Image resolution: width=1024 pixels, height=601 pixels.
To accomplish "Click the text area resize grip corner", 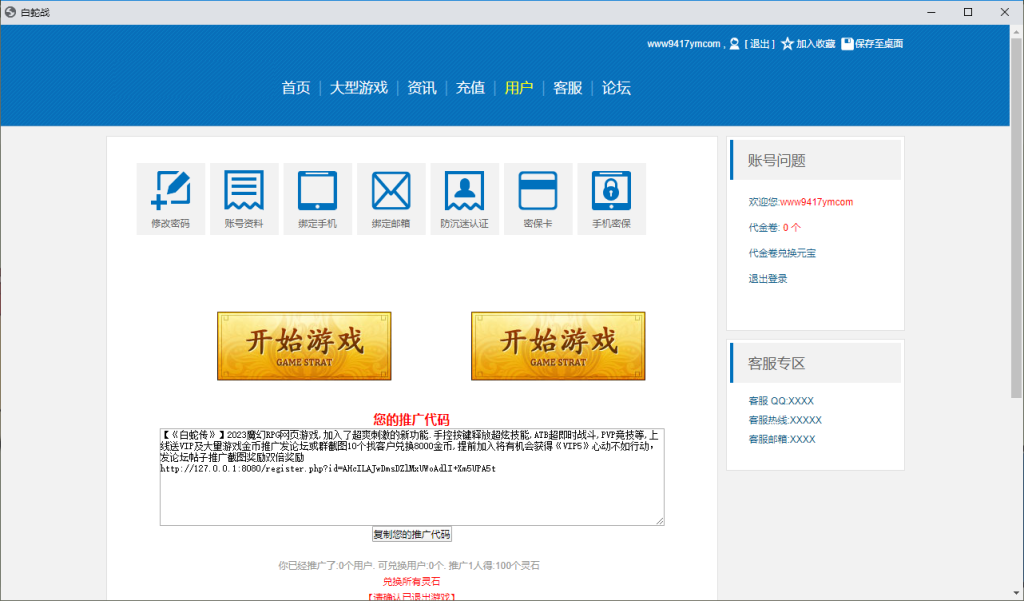I will (x=660, y=521).
